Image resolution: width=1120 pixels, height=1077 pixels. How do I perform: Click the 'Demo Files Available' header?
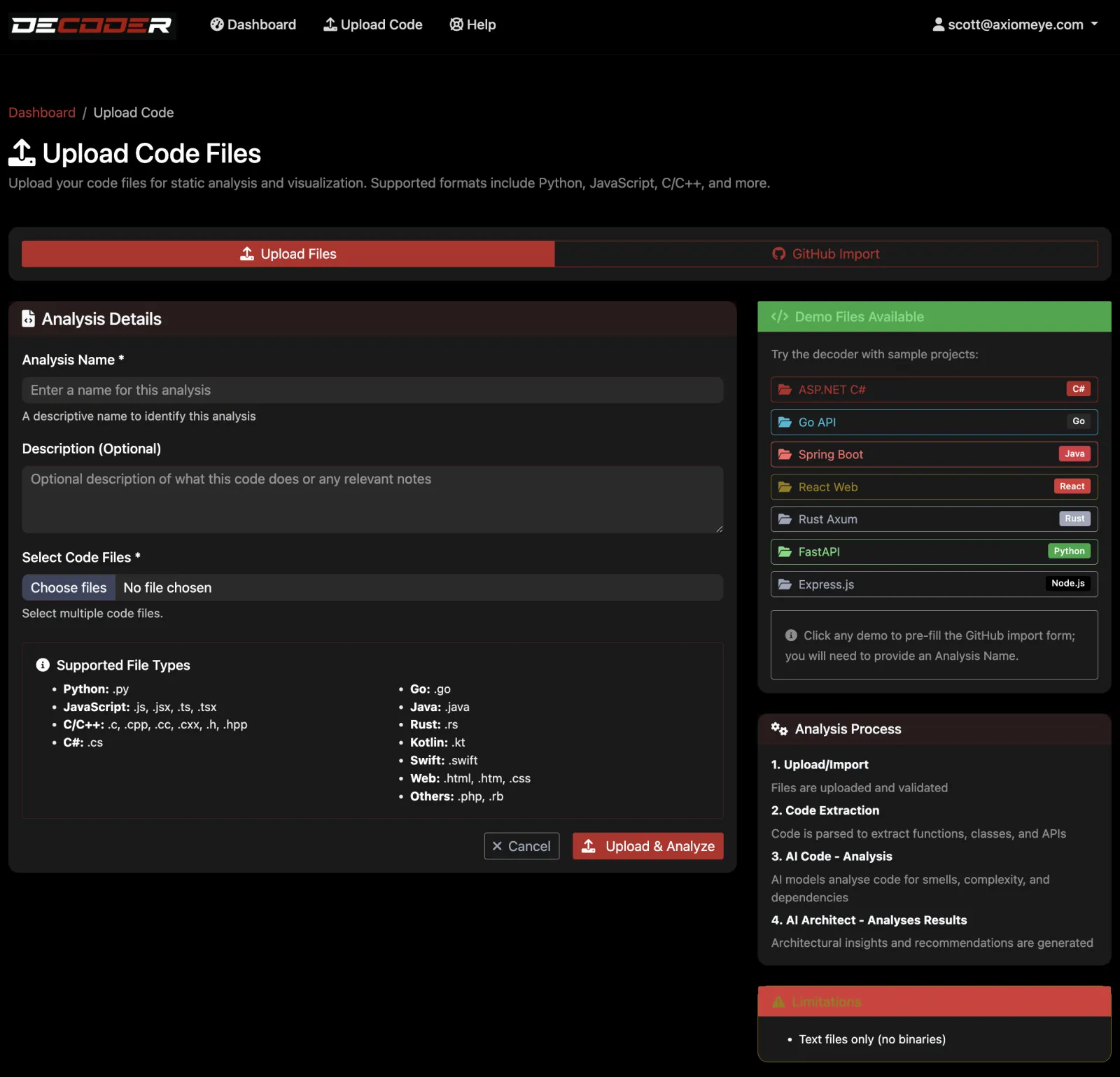934,317
